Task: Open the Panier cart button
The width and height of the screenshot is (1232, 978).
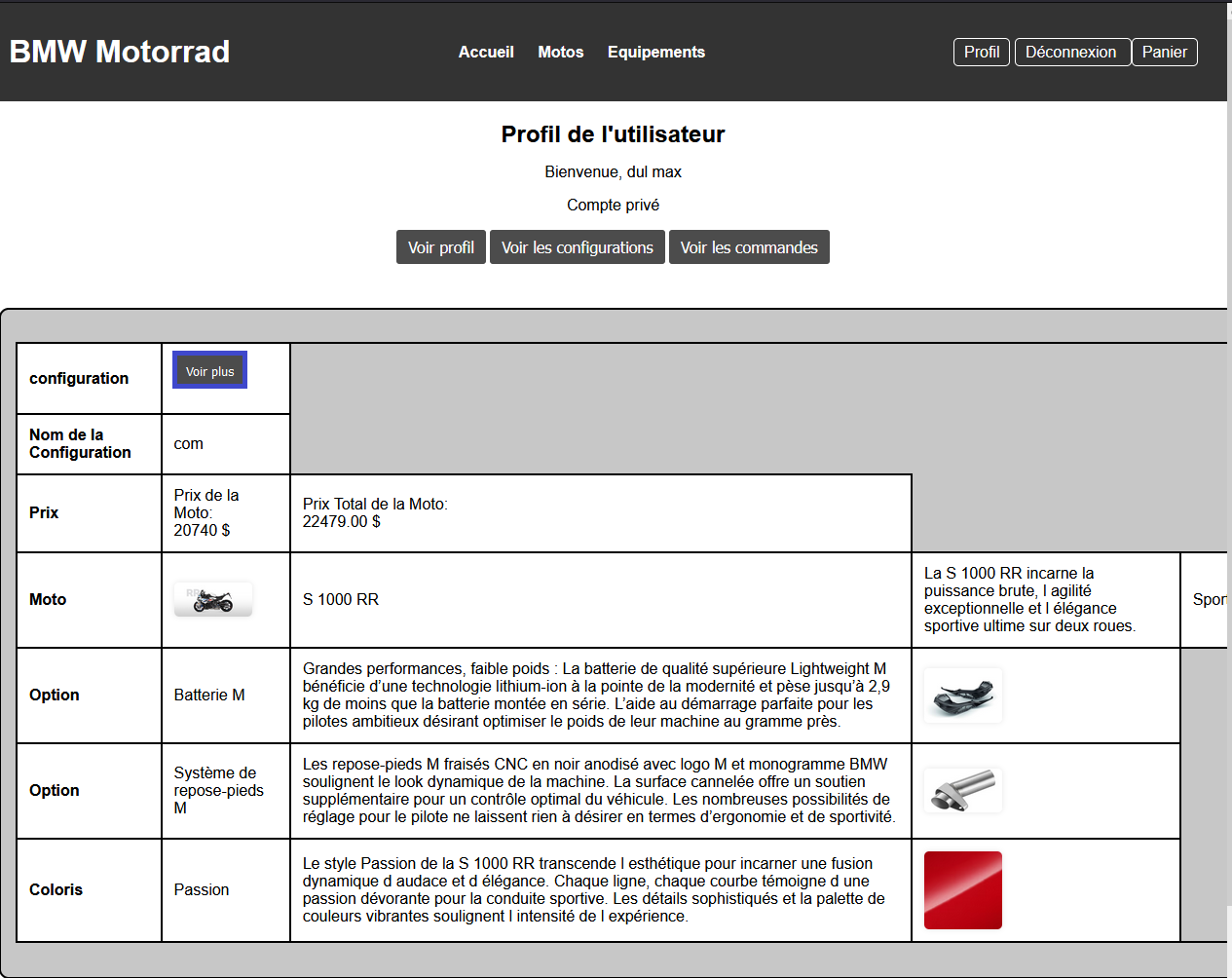Action: (x=1164, y=52)
